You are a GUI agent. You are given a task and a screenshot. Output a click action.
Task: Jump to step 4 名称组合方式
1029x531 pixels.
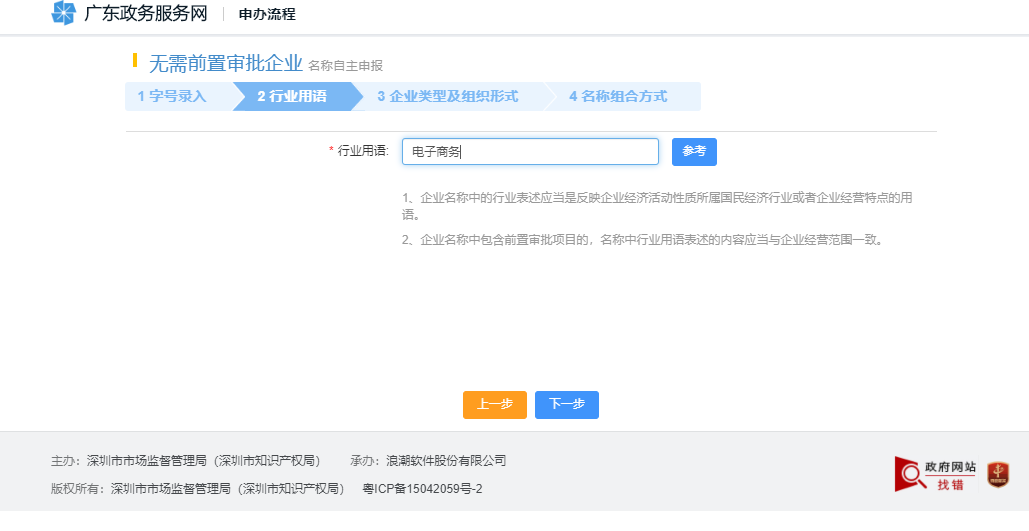click(618, 96)
